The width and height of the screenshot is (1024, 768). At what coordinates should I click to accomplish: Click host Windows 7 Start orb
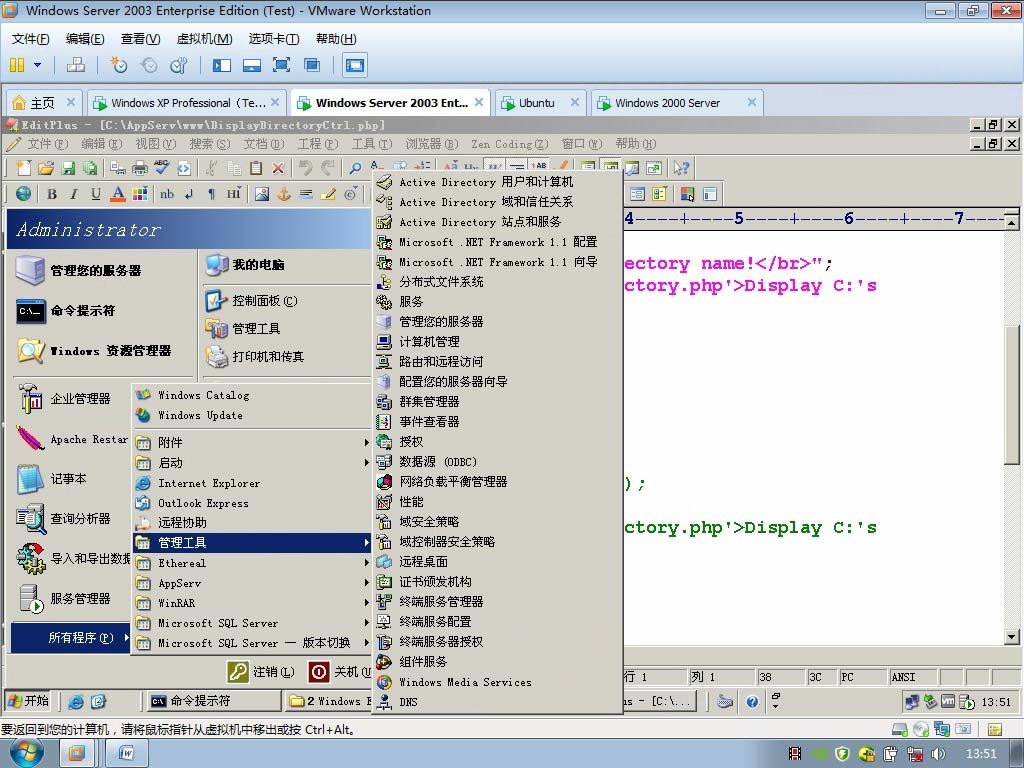(x=27, y=754)
